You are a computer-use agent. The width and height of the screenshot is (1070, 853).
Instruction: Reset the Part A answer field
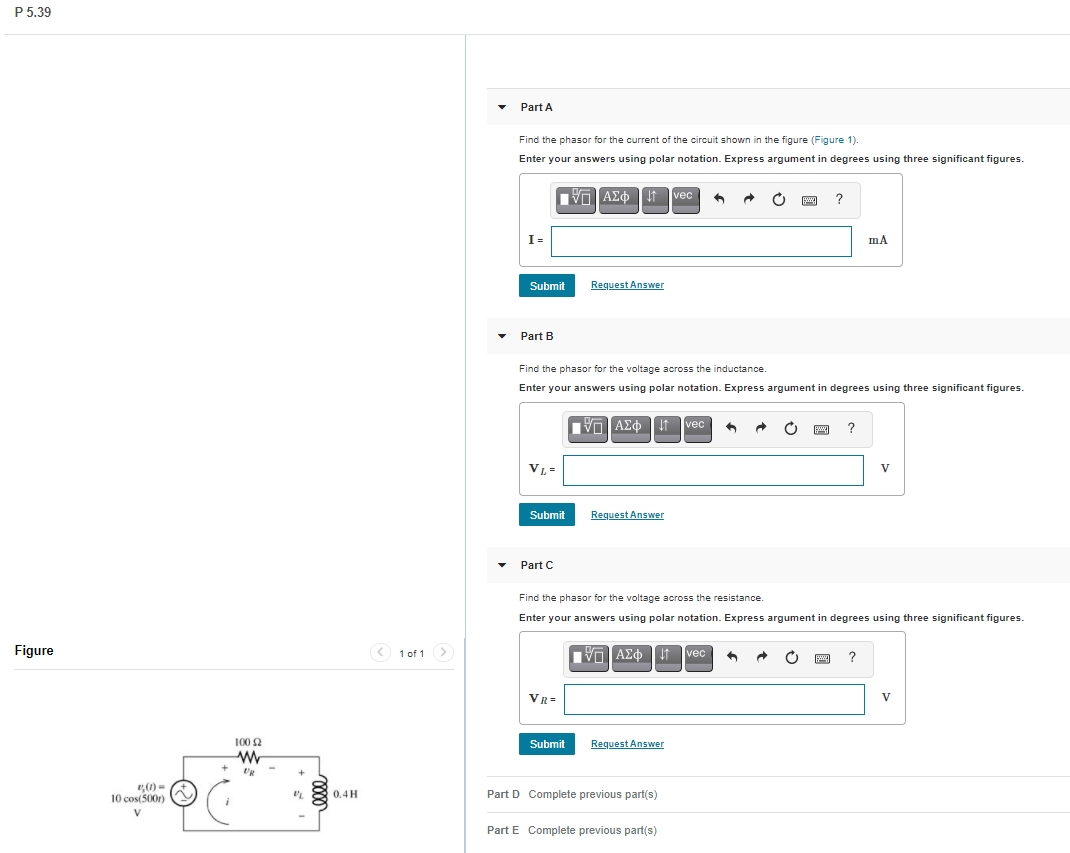pos(779,199)
